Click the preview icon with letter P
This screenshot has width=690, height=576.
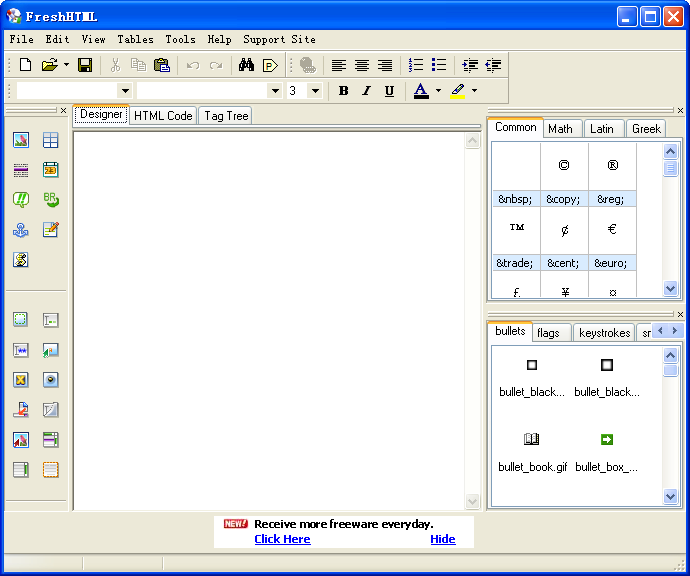point(270,65)
